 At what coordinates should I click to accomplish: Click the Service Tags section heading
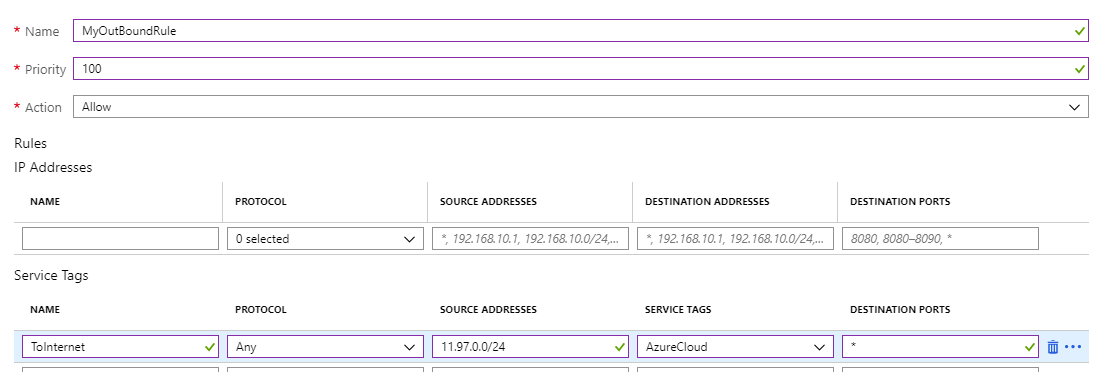51,275
